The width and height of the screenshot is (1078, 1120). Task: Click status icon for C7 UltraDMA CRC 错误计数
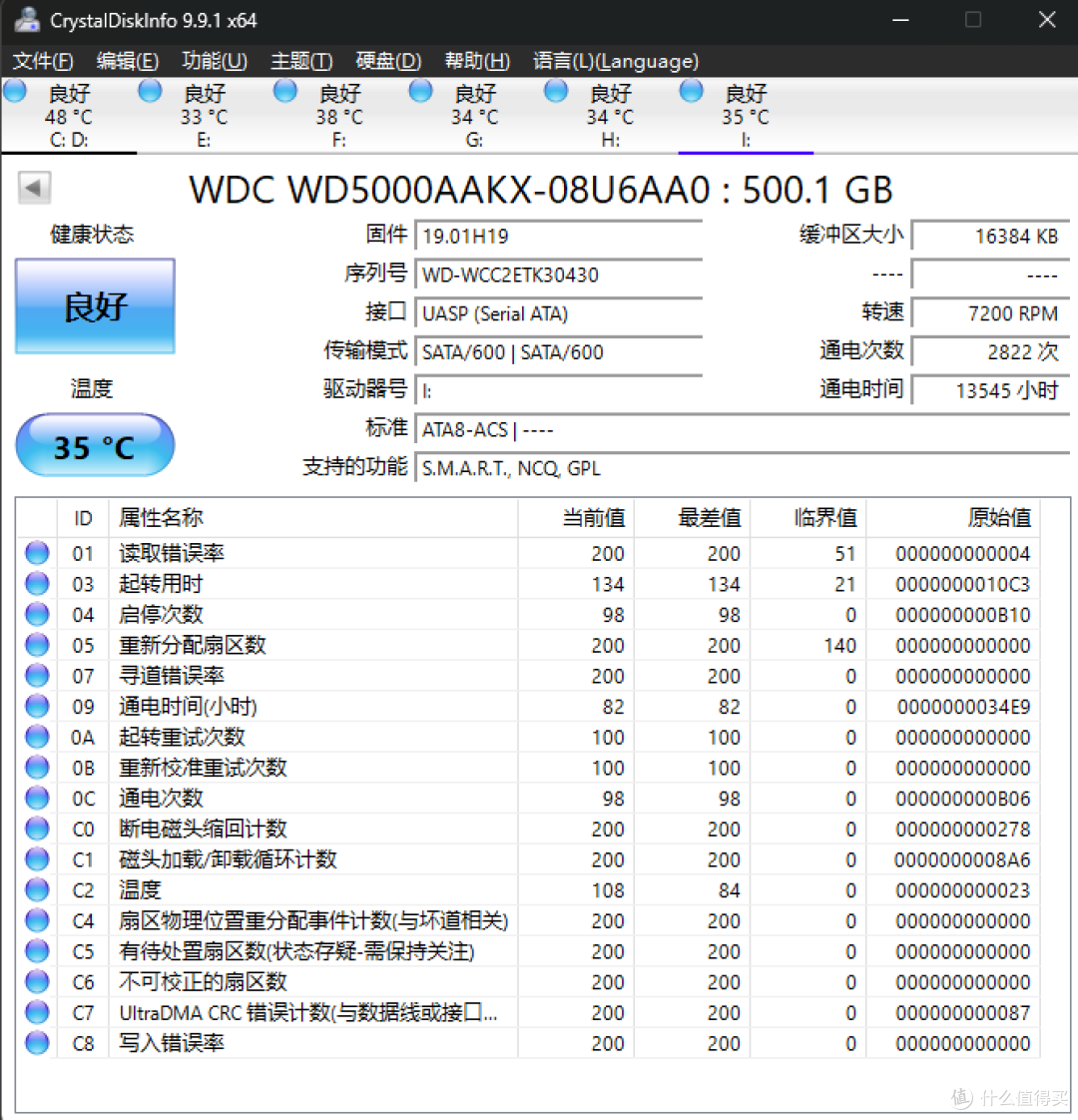(x=37, y=1013)
